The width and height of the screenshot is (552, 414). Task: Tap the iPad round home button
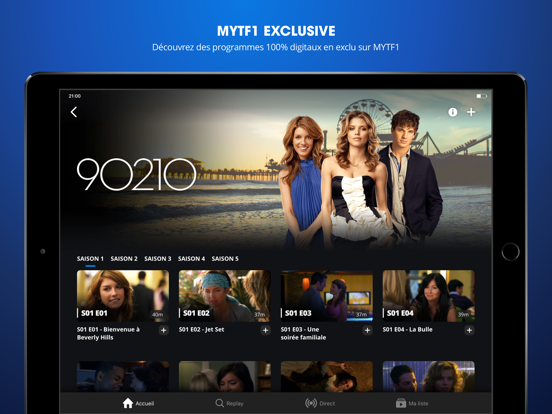click(510, 252)
